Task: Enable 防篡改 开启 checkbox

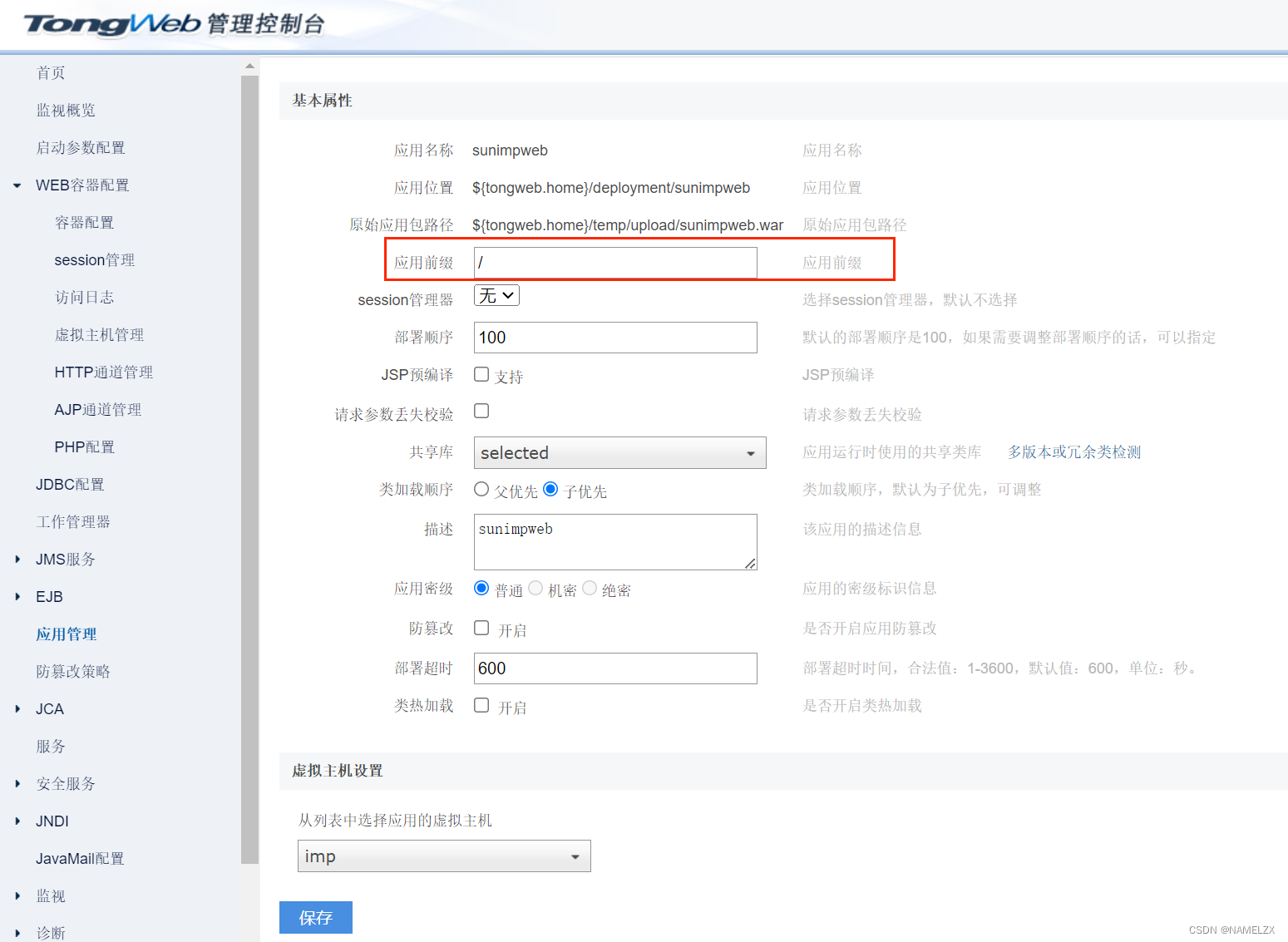Action: tap(481, 628)
